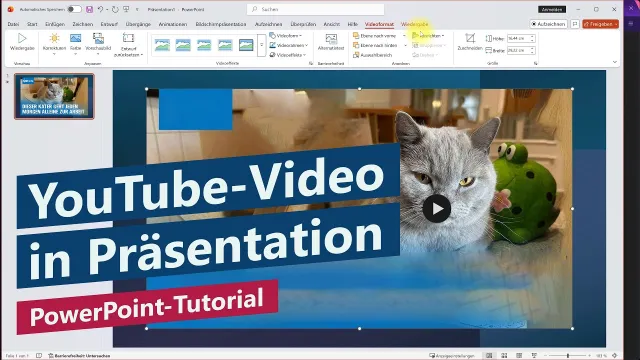Viewport: 640px width, 360px height.
Task: Switch to Normal view icon
Action: click(x=489, y=356)
